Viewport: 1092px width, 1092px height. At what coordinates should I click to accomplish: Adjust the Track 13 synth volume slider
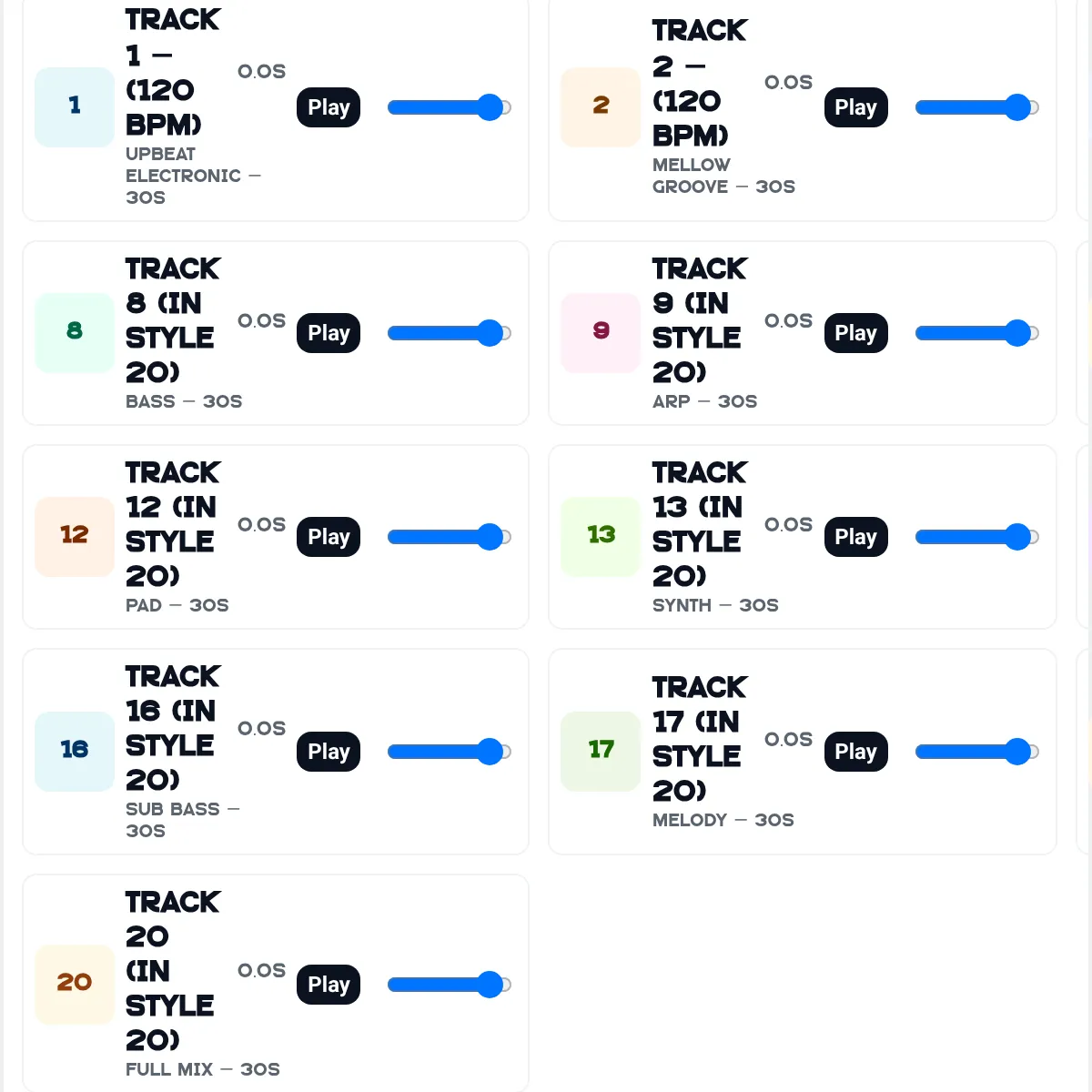(x=976, y=537)
